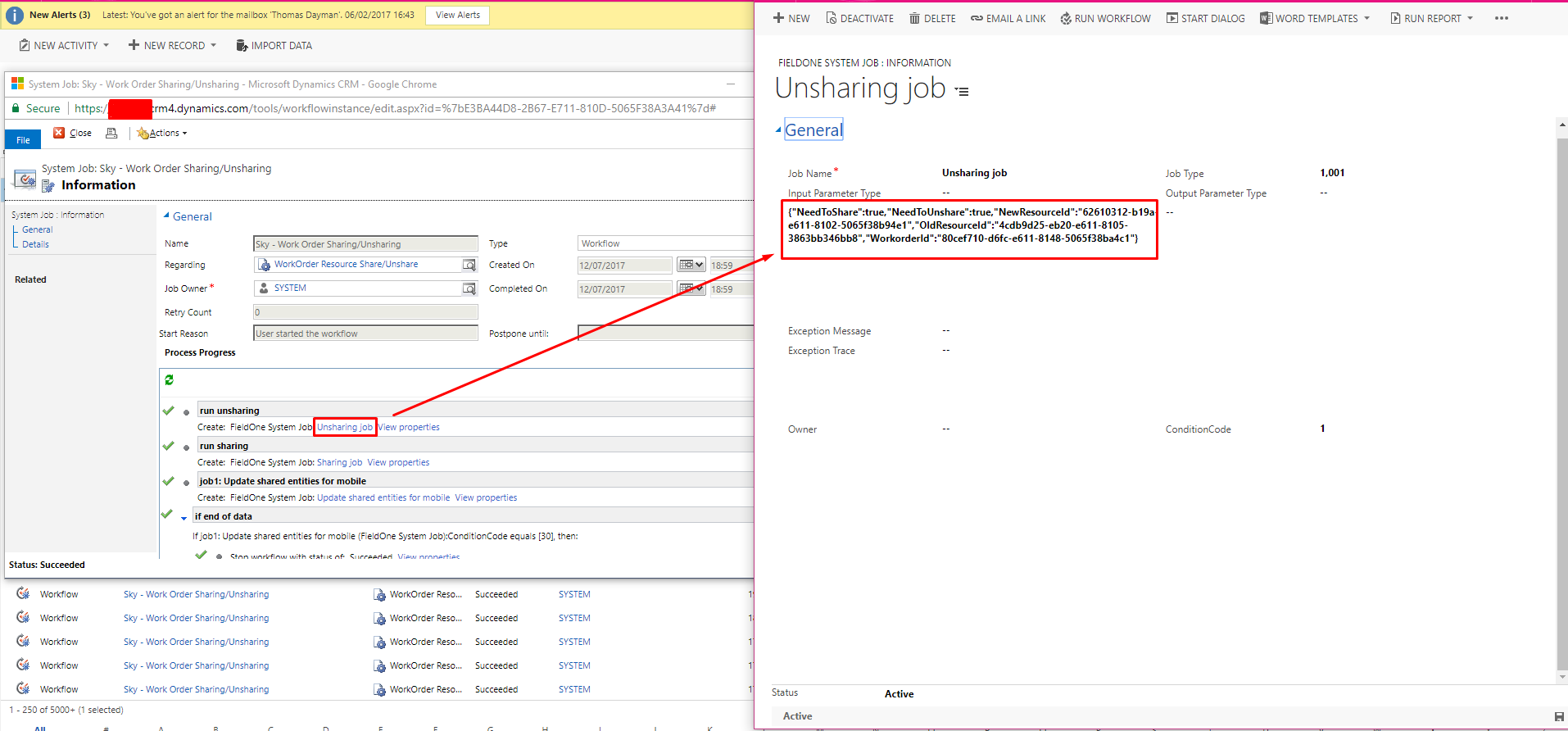Click the Postpone until field

tap(665, 333)
